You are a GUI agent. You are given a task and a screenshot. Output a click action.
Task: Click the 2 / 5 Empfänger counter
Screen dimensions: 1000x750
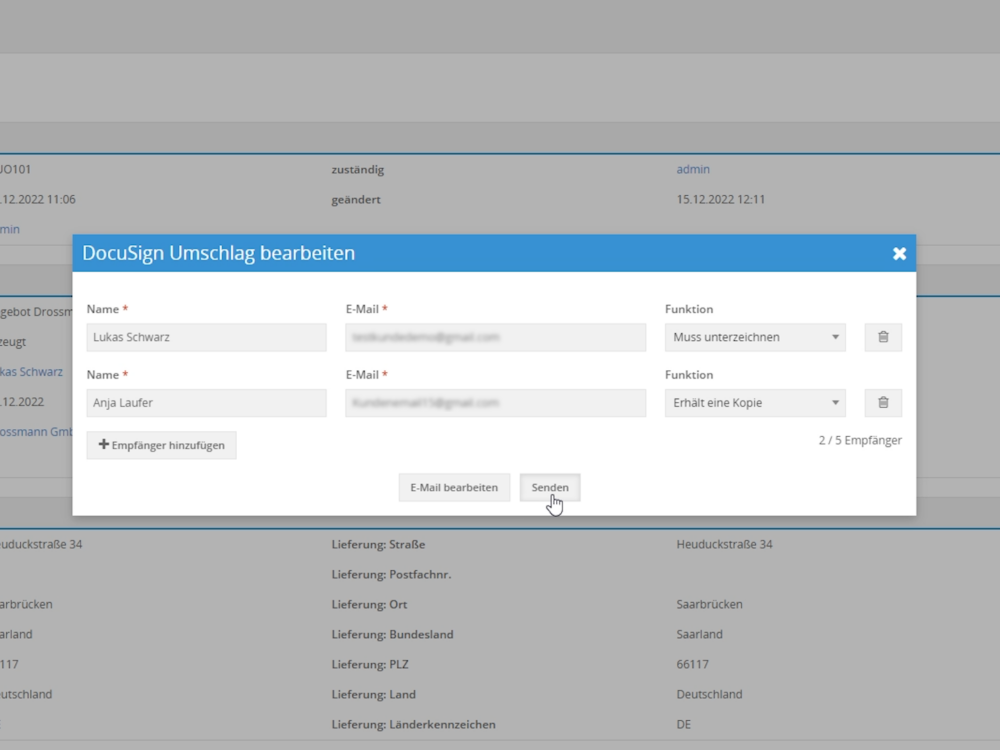[x=859, y=440]
